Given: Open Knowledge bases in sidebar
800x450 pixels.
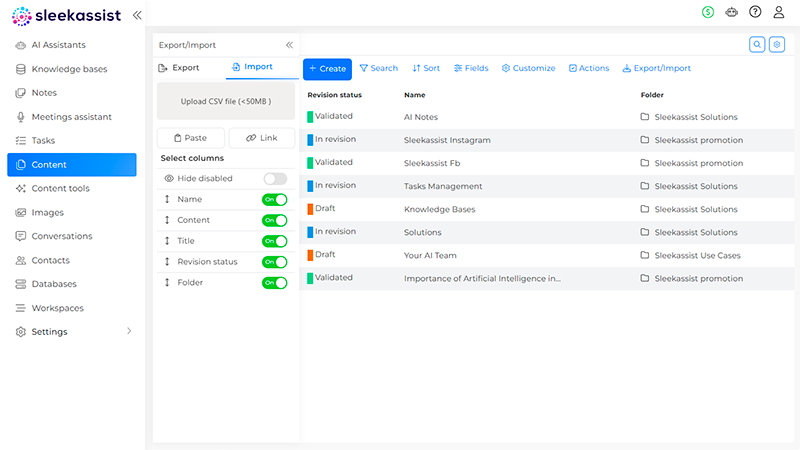Looking at the screenshot, I should click(x=71, y=69).
